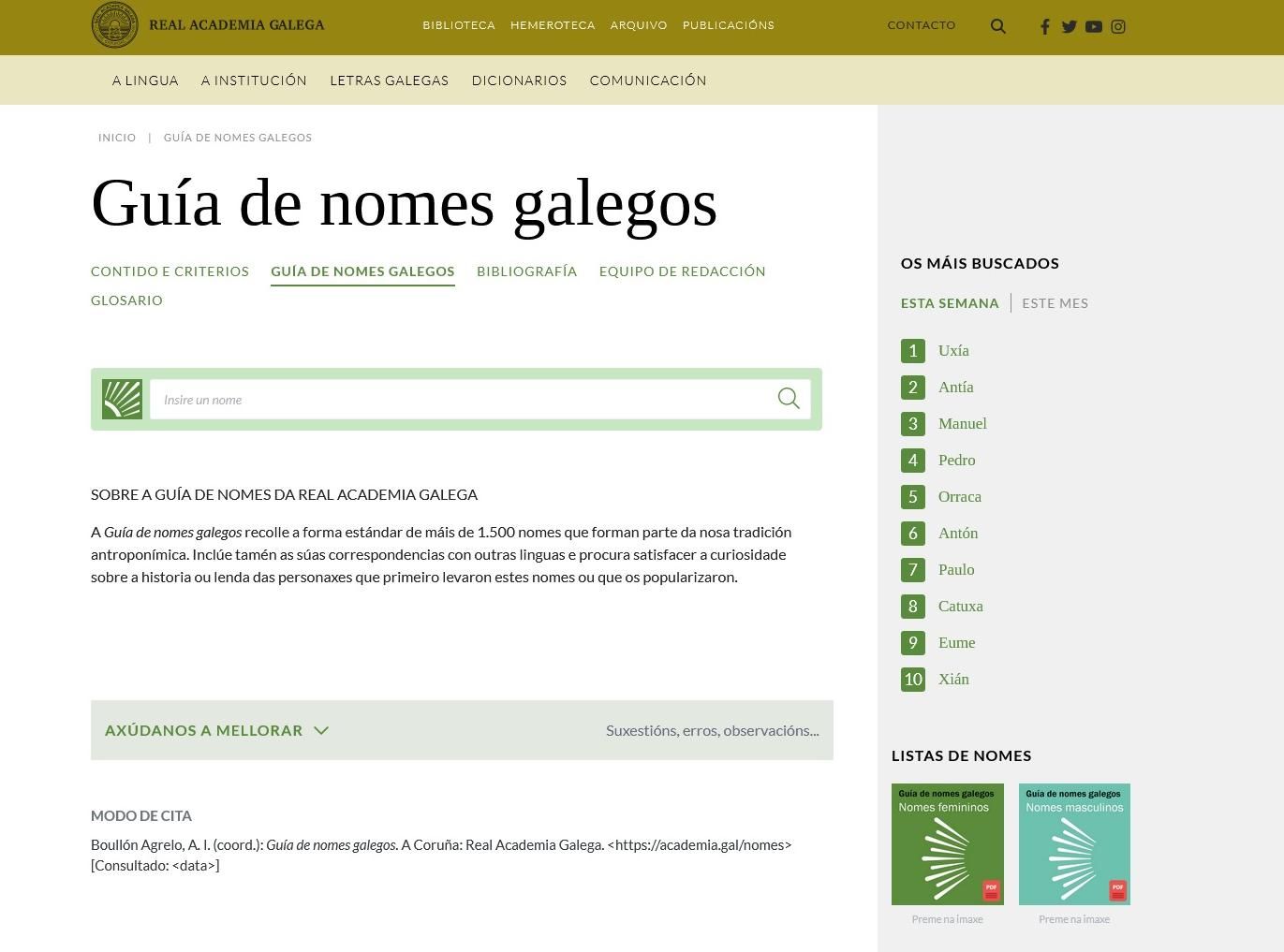Switch to the Equipo de redacción tab
1284x952 pixels.
[683, 271]
